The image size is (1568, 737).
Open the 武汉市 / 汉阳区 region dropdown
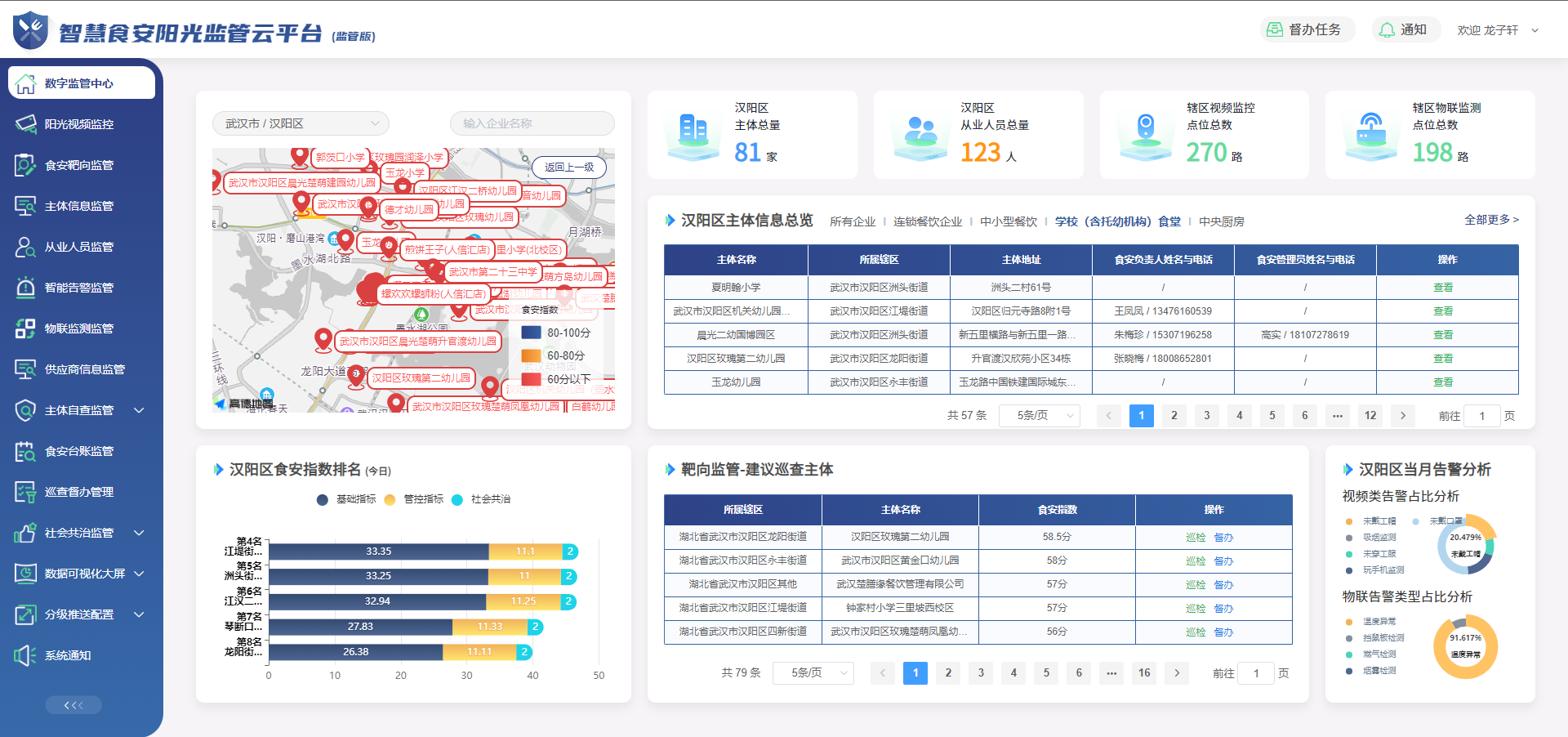[x=301, y=123]
